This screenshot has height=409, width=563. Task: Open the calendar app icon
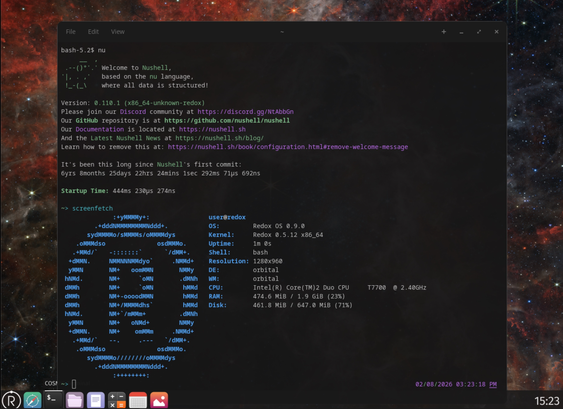pos(138,400)
